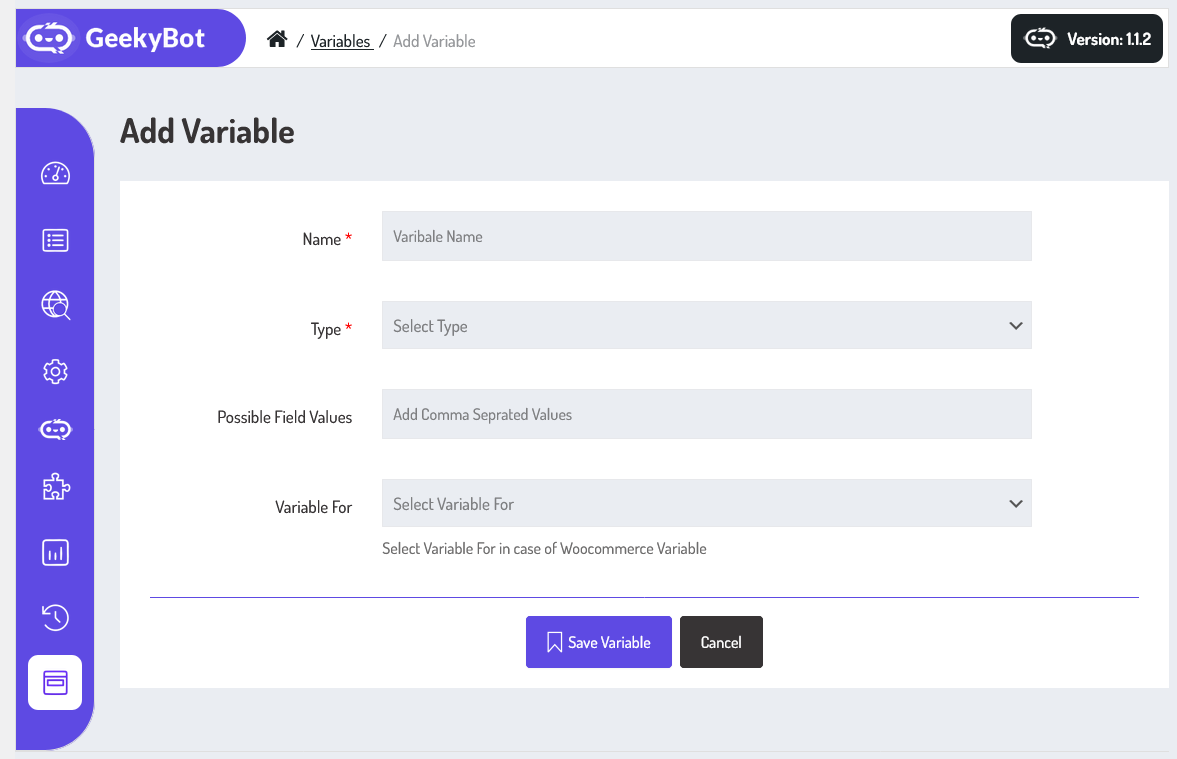Click the bar chart reports icon

pos(55,552)
